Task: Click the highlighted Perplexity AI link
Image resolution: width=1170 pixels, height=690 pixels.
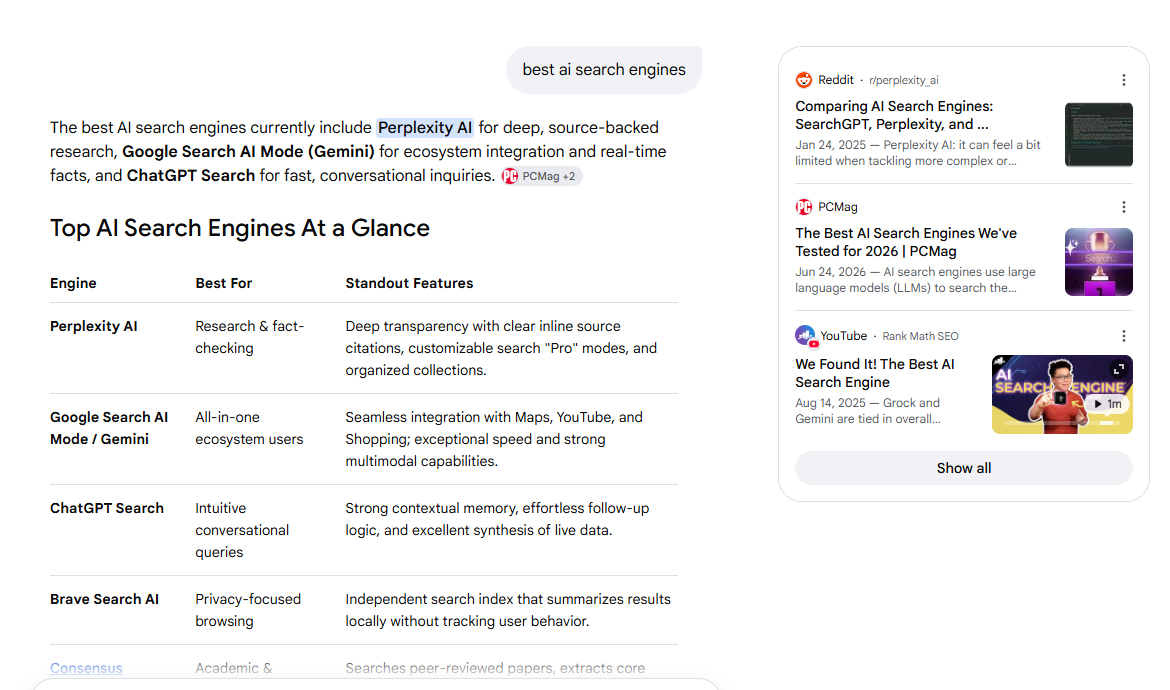Action: click(425, 128)
